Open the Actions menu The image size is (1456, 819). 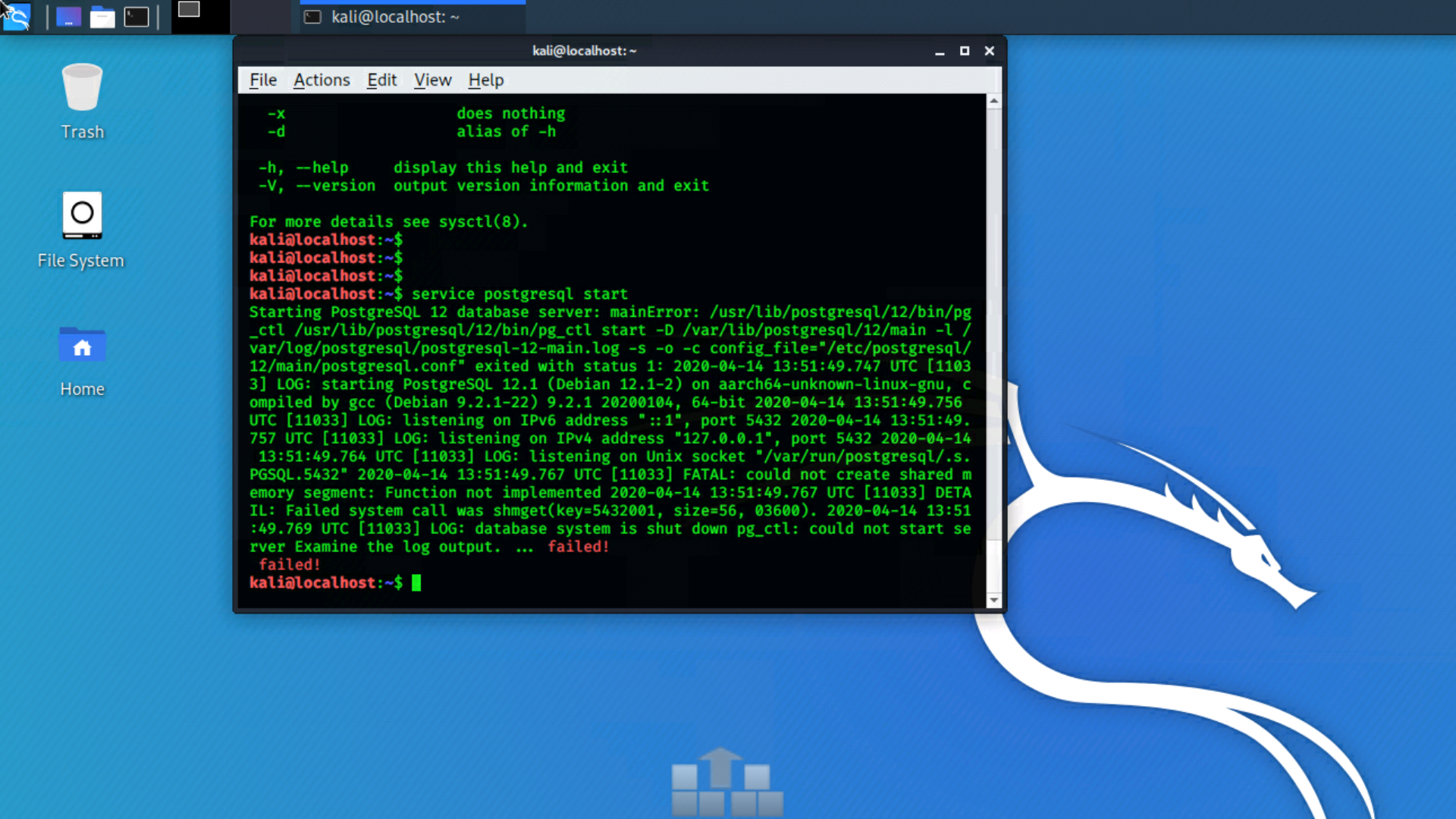(322, 80)
